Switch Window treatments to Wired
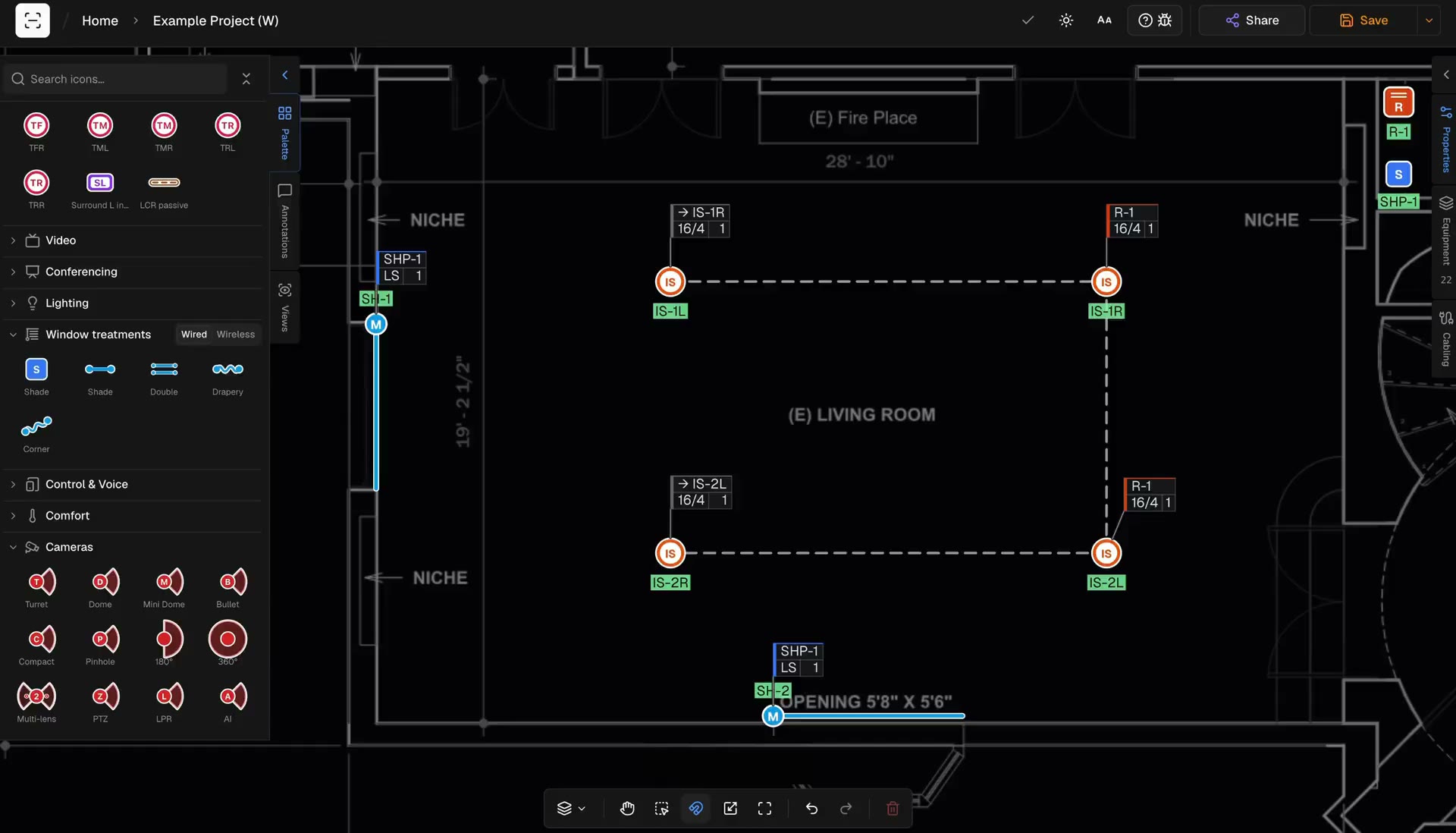The image size is (1456, 833). 194,335
